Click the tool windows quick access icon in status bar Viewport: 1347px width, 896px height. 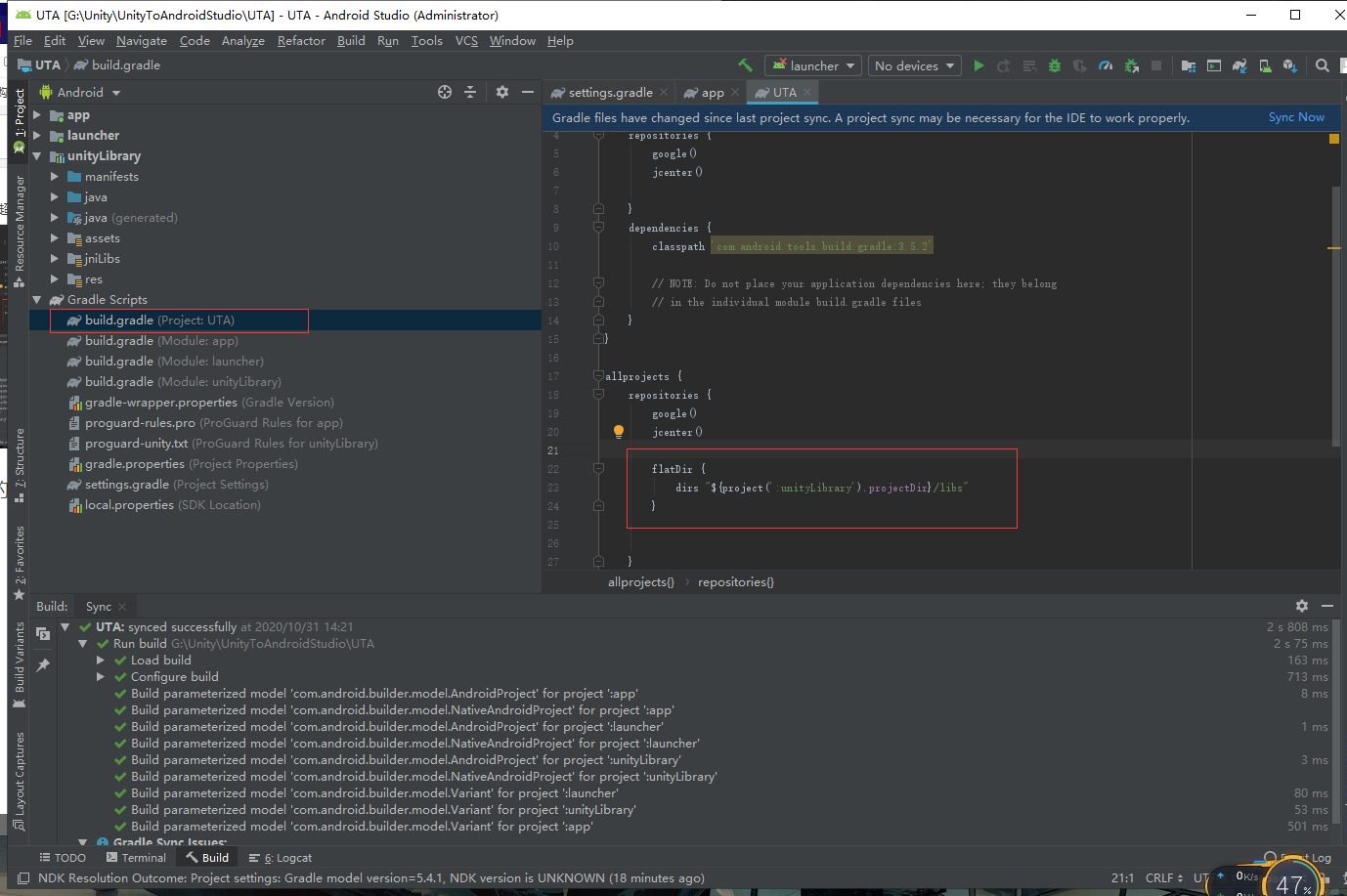[23, 878]
